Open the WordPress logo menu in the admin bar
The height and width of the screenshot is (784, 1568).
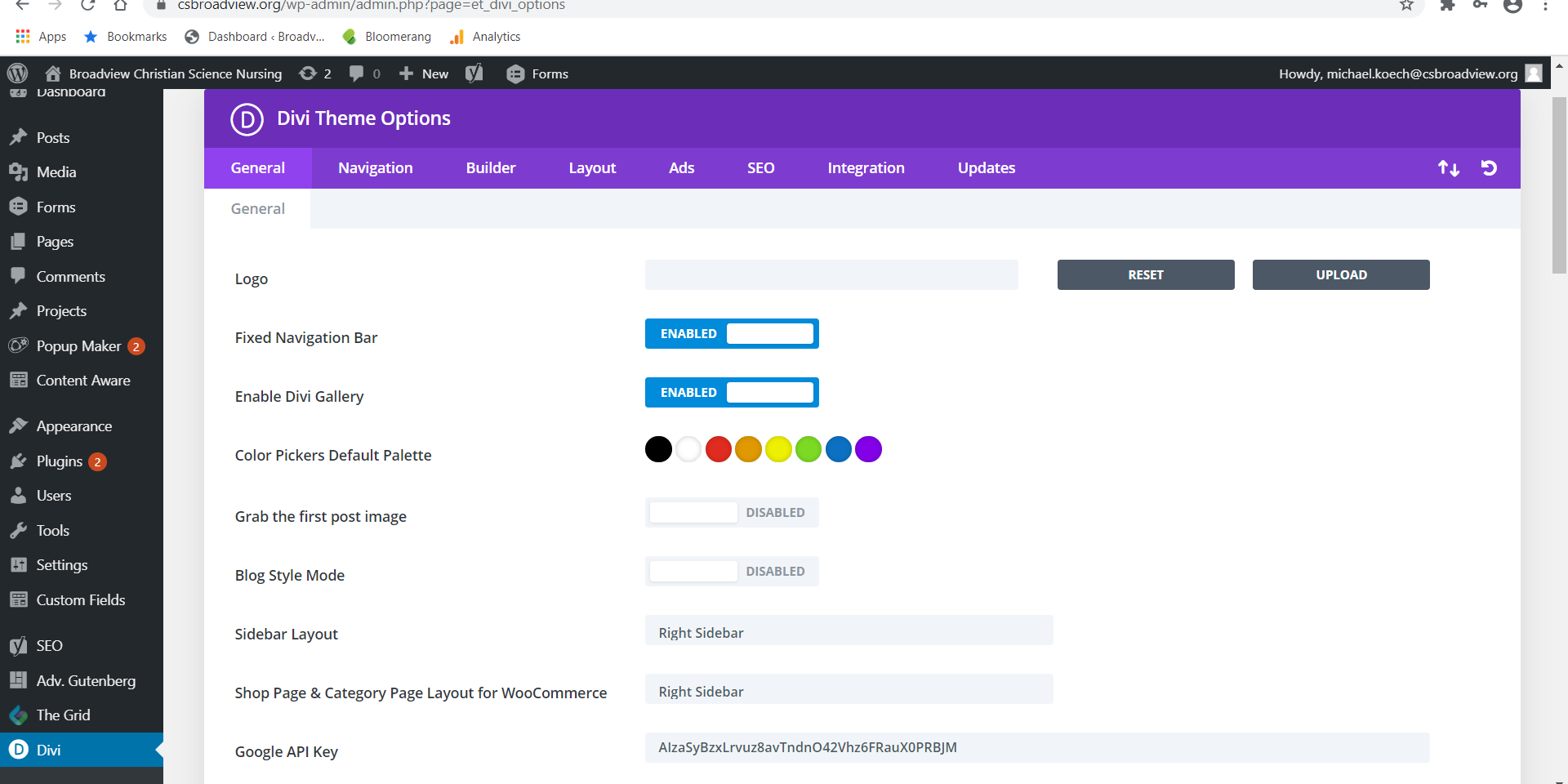(18, 73)
